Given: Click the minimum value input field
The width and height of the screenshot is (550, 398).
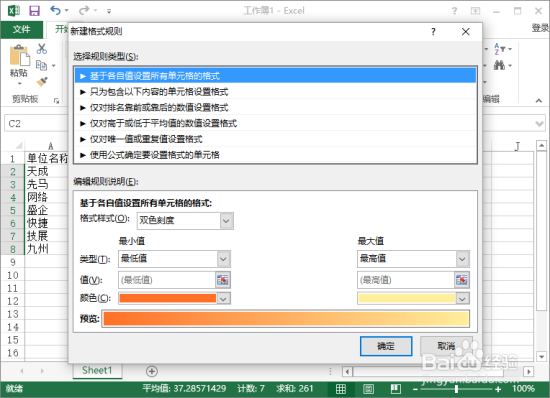Looking at the screenshot, I should click(x=167, y=280).
